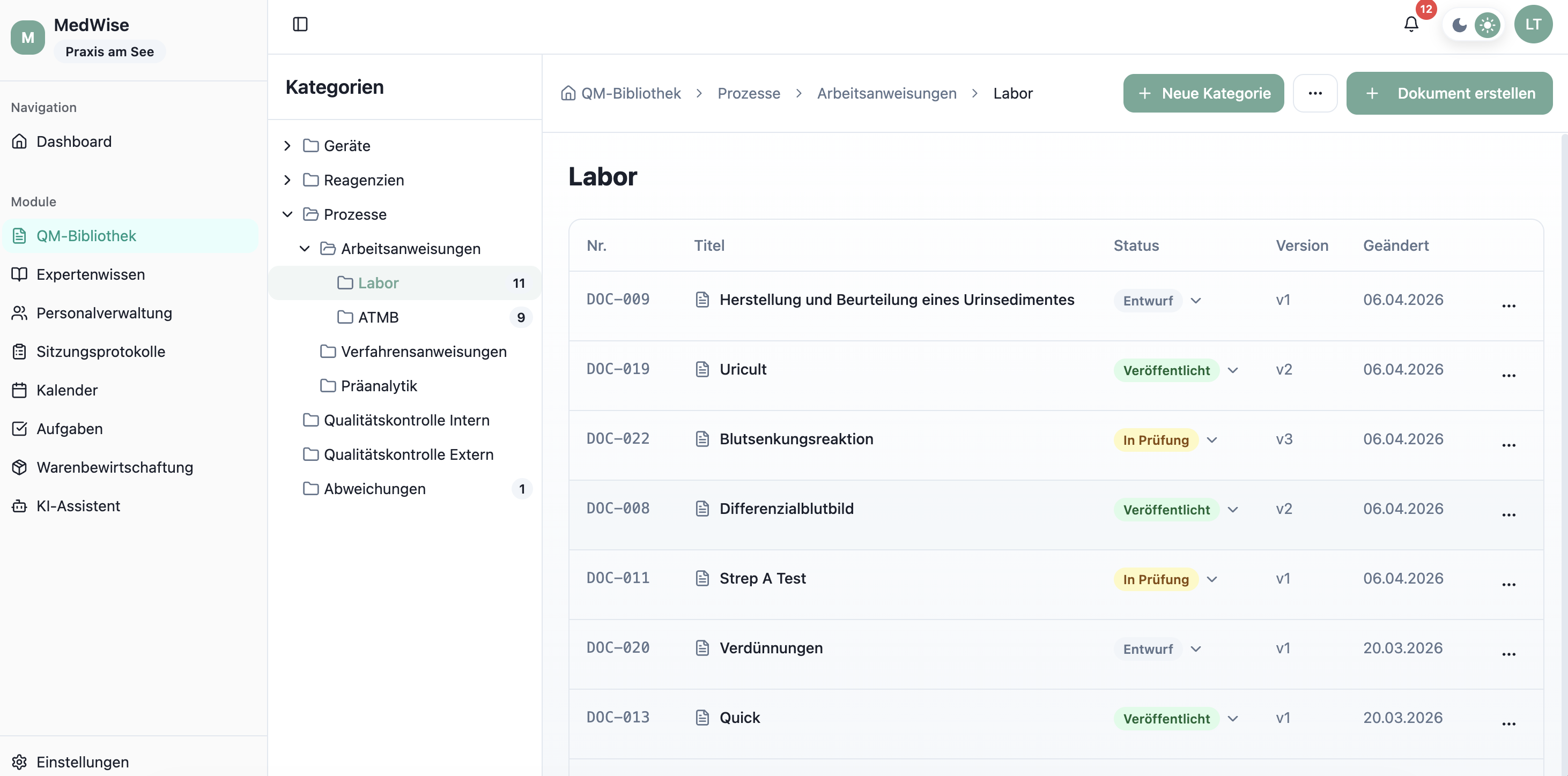Collapse the Arbeitsanweisungen folder
This screenshot has height=776, width=1568.
pyautogui.click(x=305, y=248)
